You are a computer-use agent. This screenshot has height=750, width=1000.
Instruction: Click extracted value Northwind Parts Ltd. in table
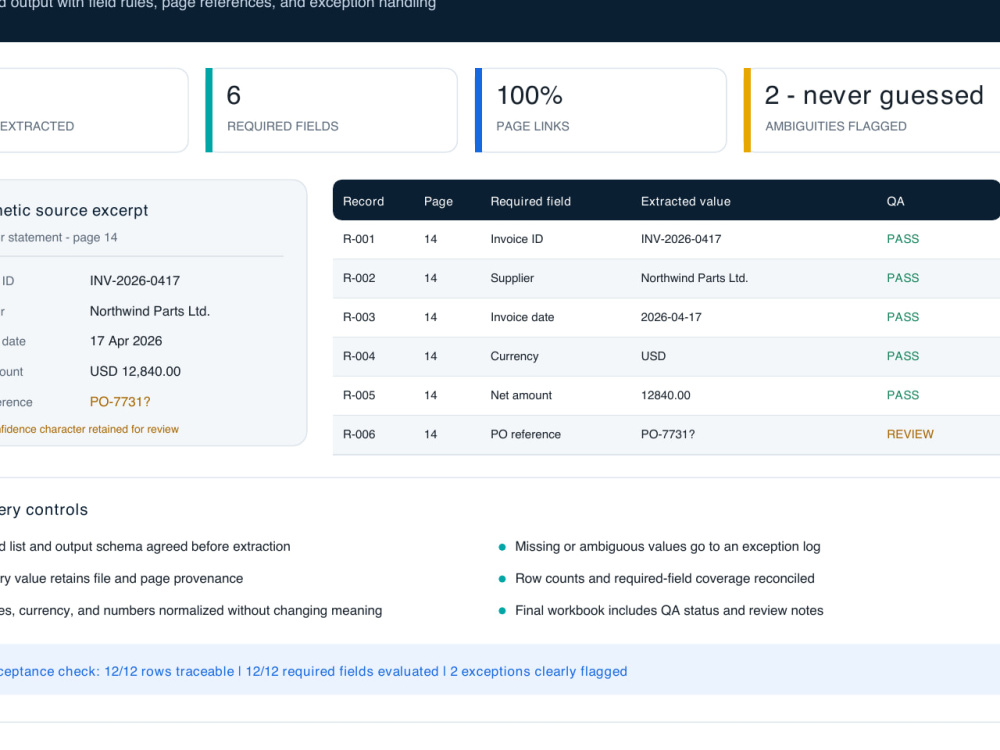click(694, 278)
